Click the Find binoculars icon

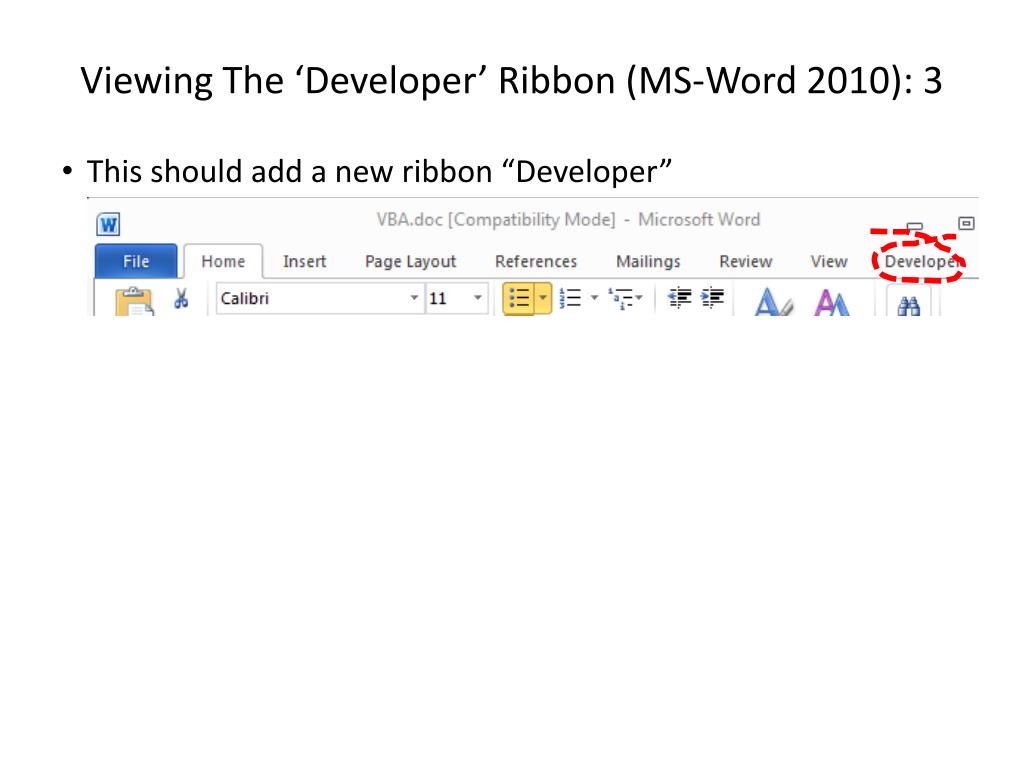tap(908, 304)
